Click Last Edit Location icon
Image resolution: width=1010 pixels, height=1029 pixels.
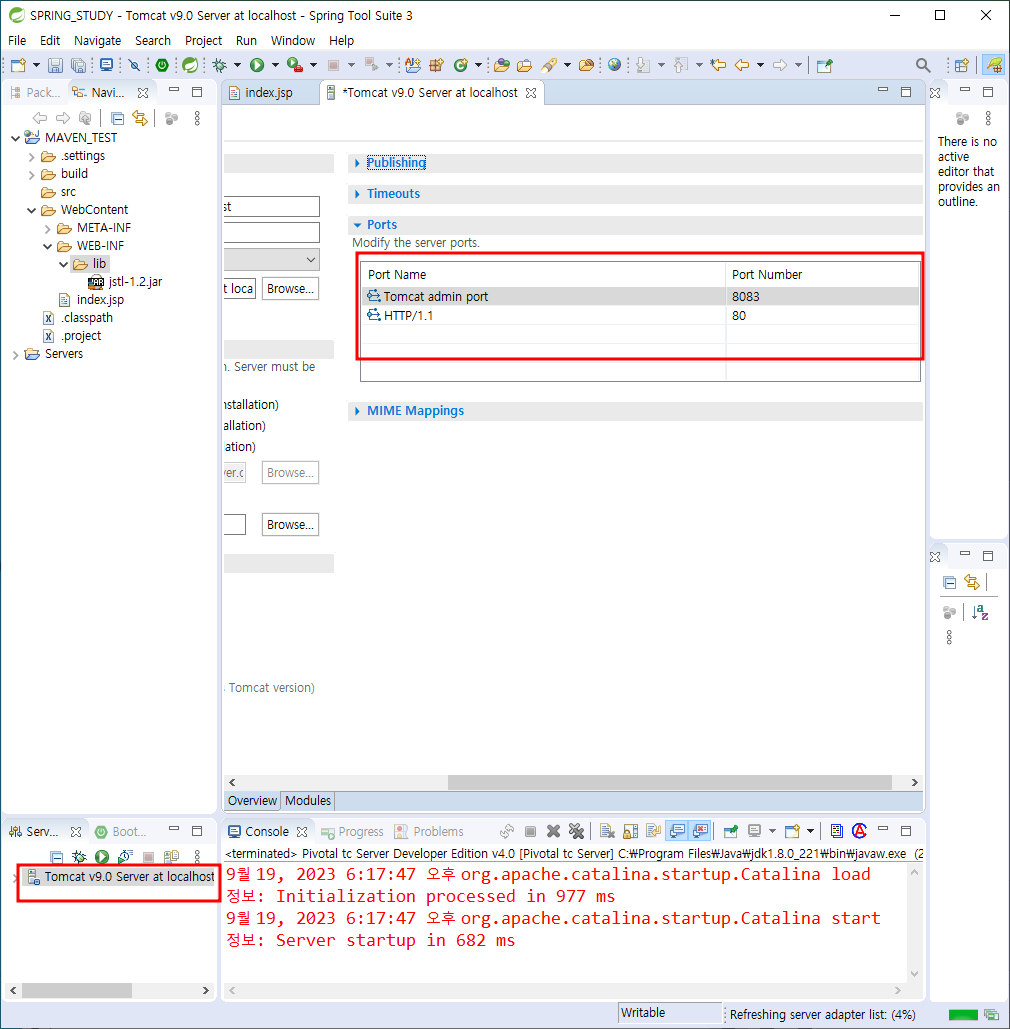(719, 65)
